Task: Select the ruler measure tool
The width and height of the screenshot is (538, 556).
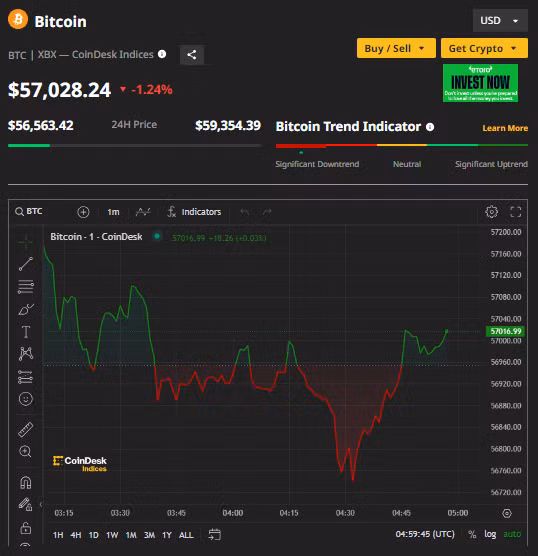Action: 26,429
